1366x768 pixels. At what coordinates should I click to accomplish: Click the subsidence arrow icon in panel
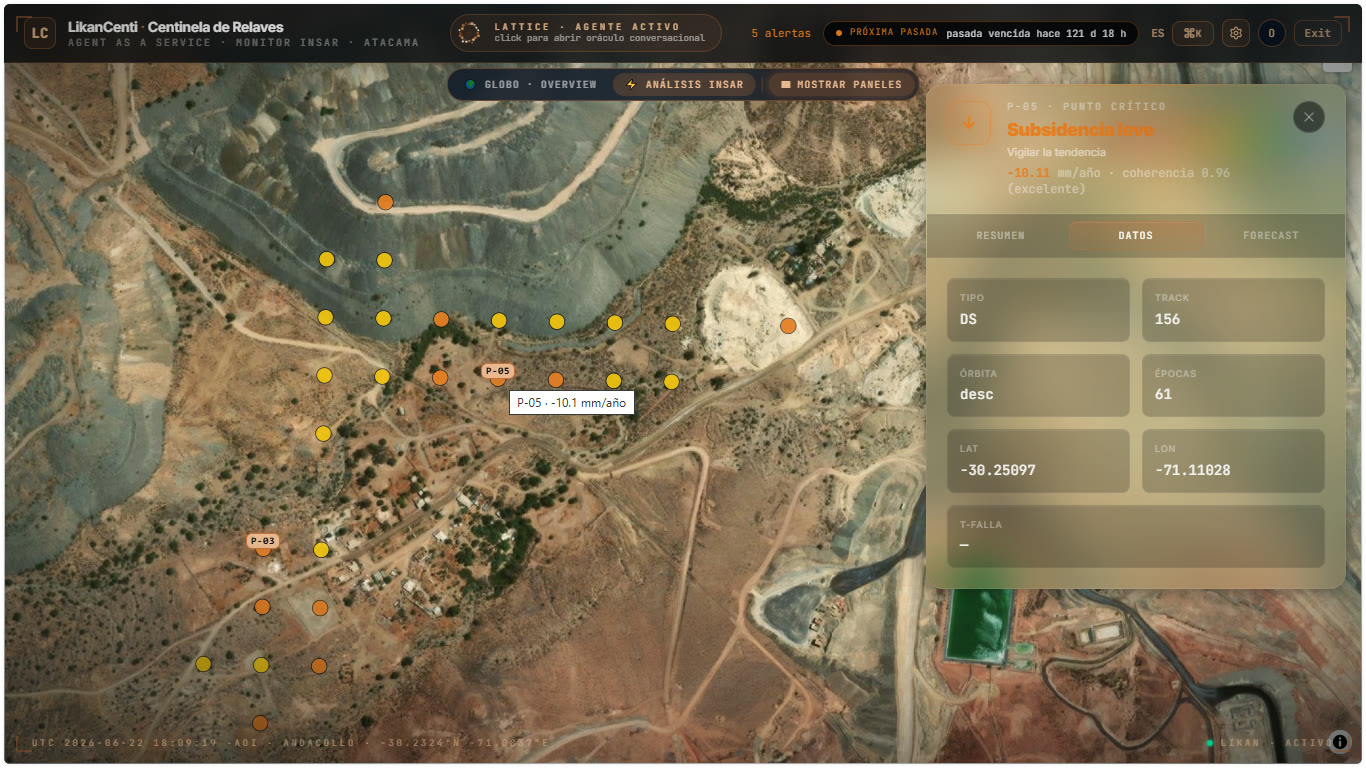click(968, 123)
